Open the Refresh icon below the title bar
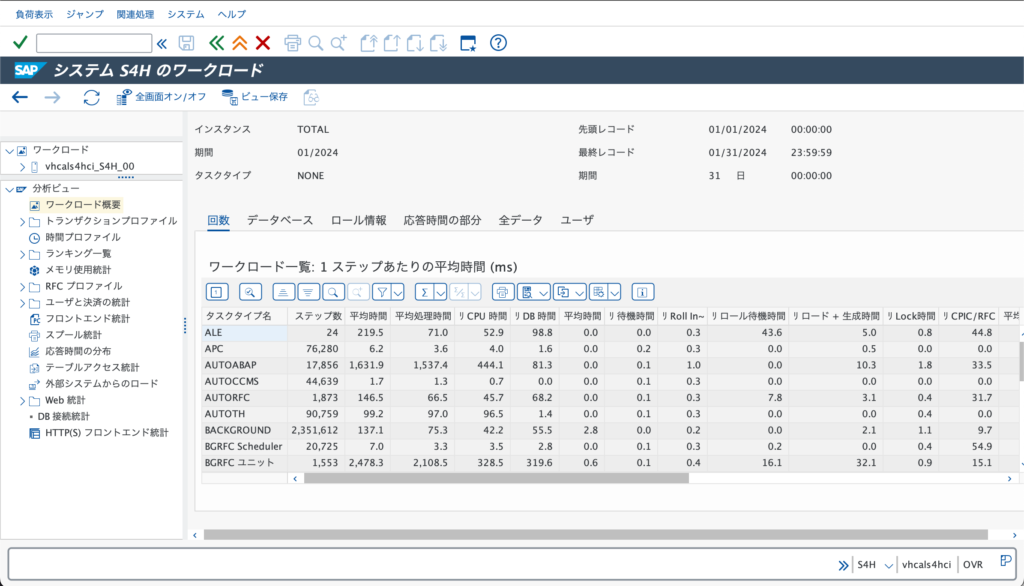1024x586 pixels. tap(89, 98)
